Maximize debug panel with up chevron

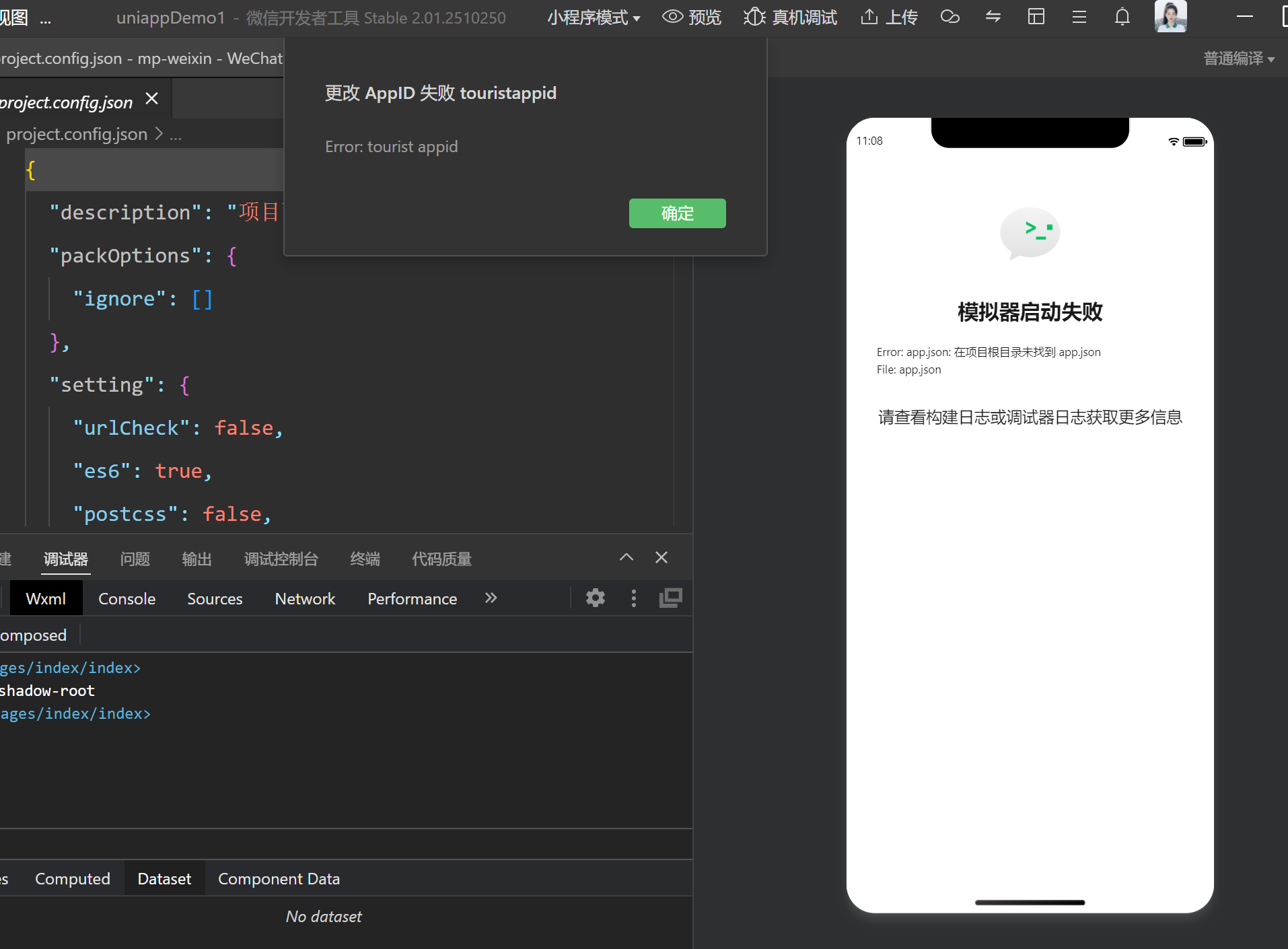pyautogui.click(x=627, y=557)
